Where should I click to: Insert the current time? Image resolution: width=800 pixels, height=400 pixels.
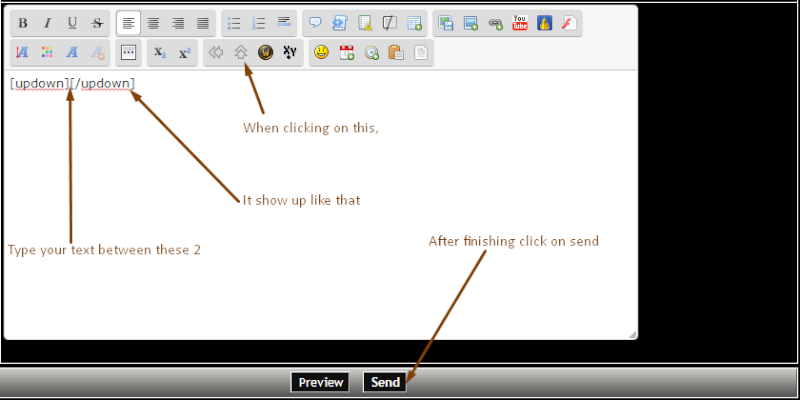371,53
